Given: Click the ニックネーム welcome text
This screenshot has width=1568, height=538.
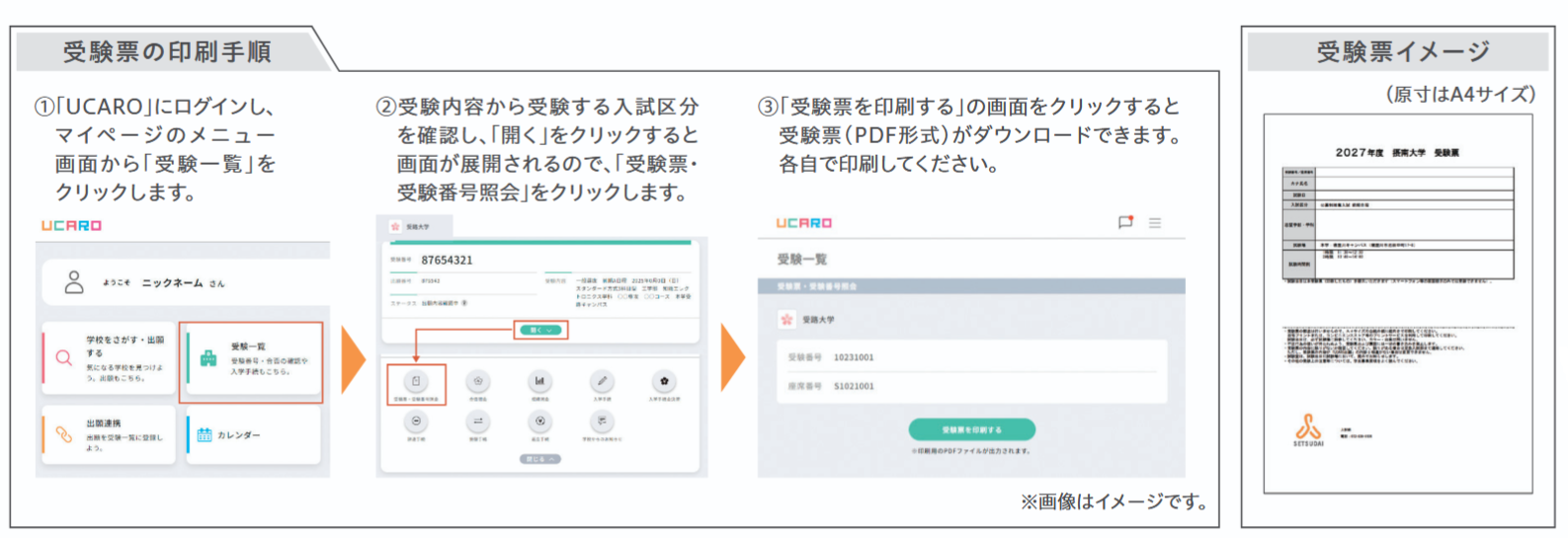Looking at the screenshot, I should coord(173,283).
